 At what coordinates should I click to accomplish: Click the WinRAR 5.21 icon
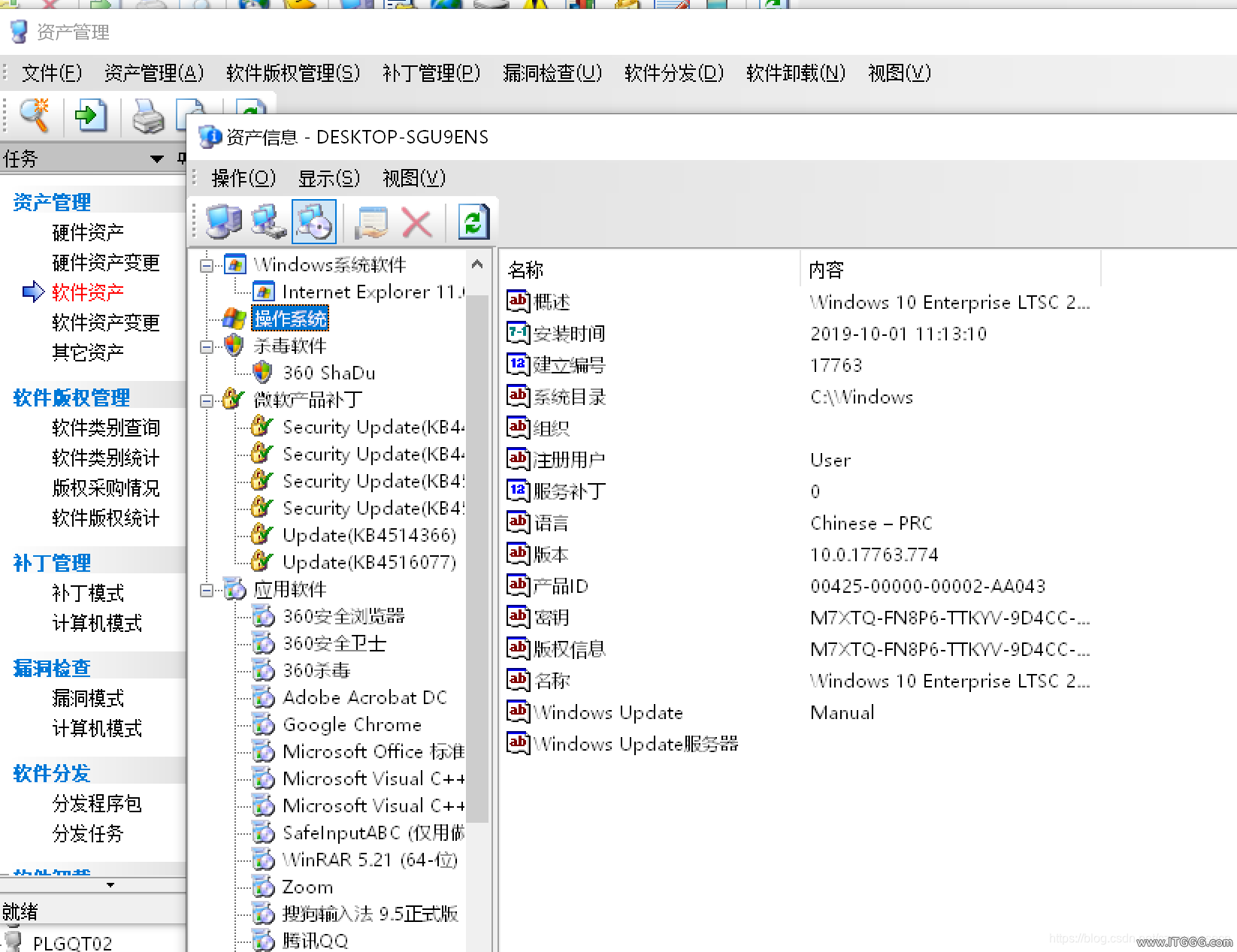pos(263,860)
